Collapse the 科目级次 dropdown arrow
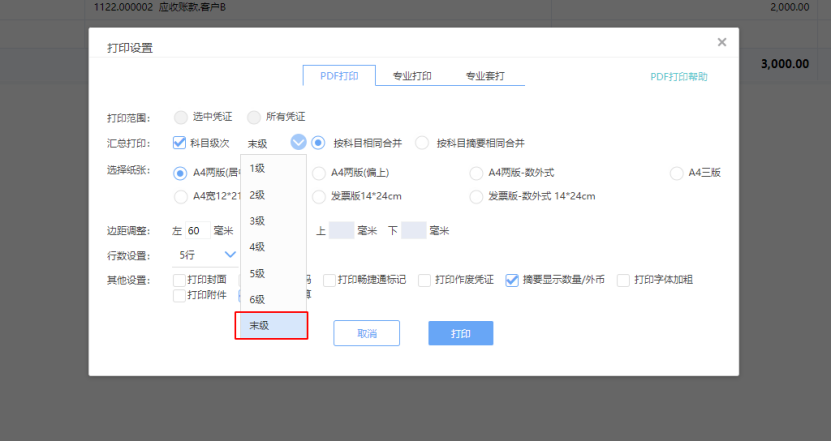Image resolution: width=831 pixels, height=442 pixels. [x=298, y=142]
